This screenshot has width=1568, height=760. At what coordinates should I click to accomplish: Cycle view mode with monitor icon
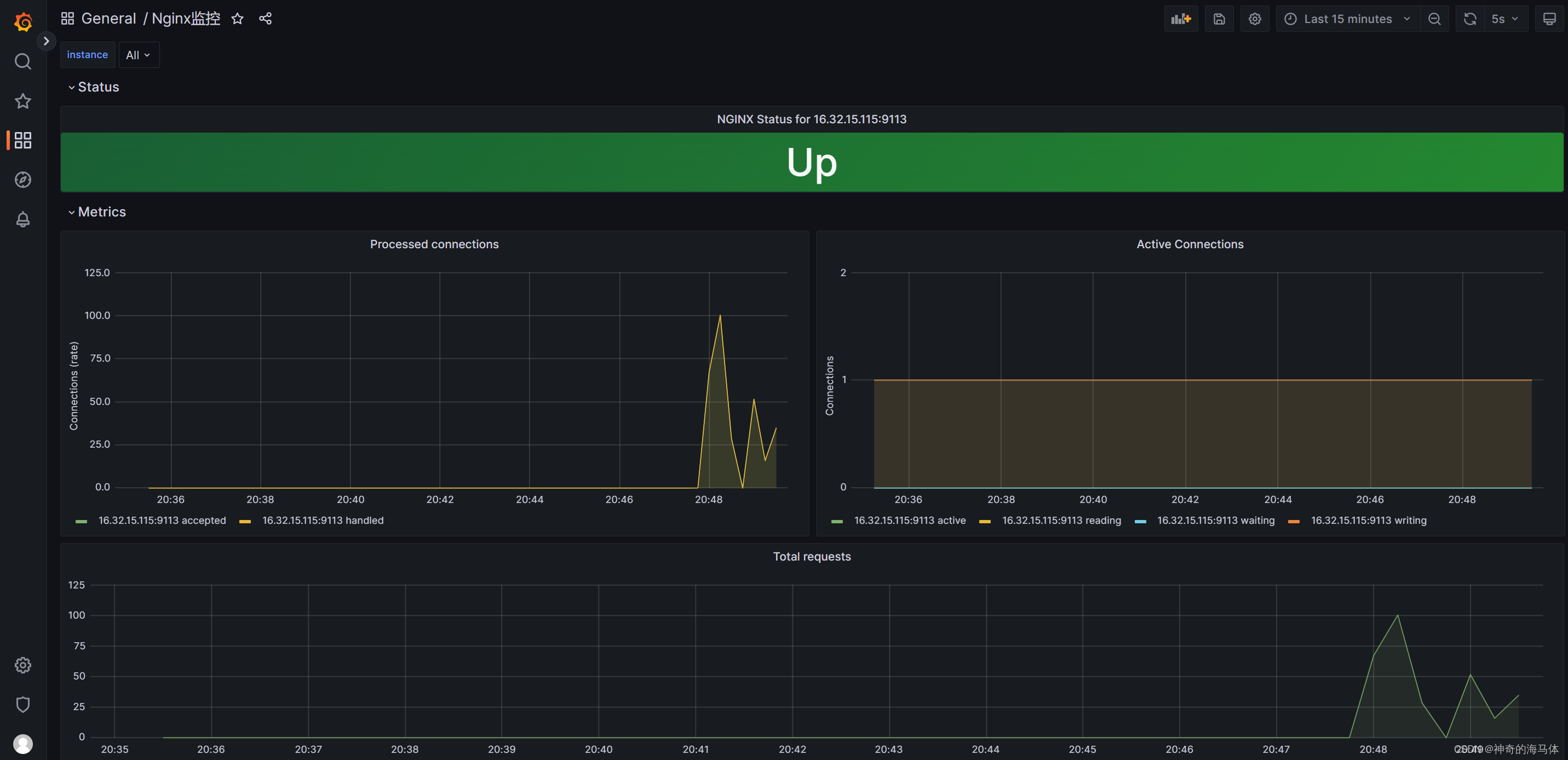[x=1549, y=19]
